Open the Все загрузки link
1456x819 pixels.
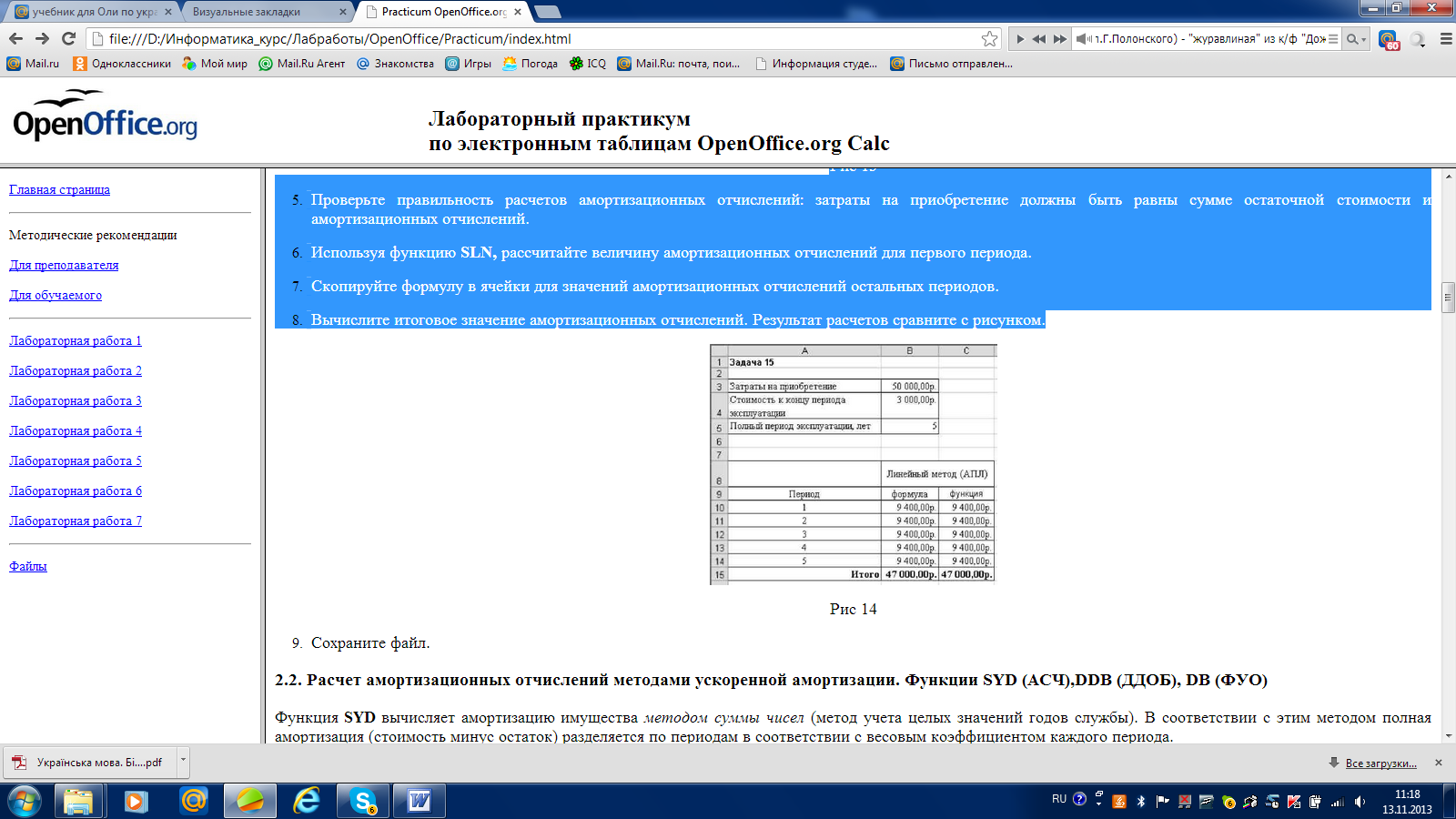[1380, 763]
